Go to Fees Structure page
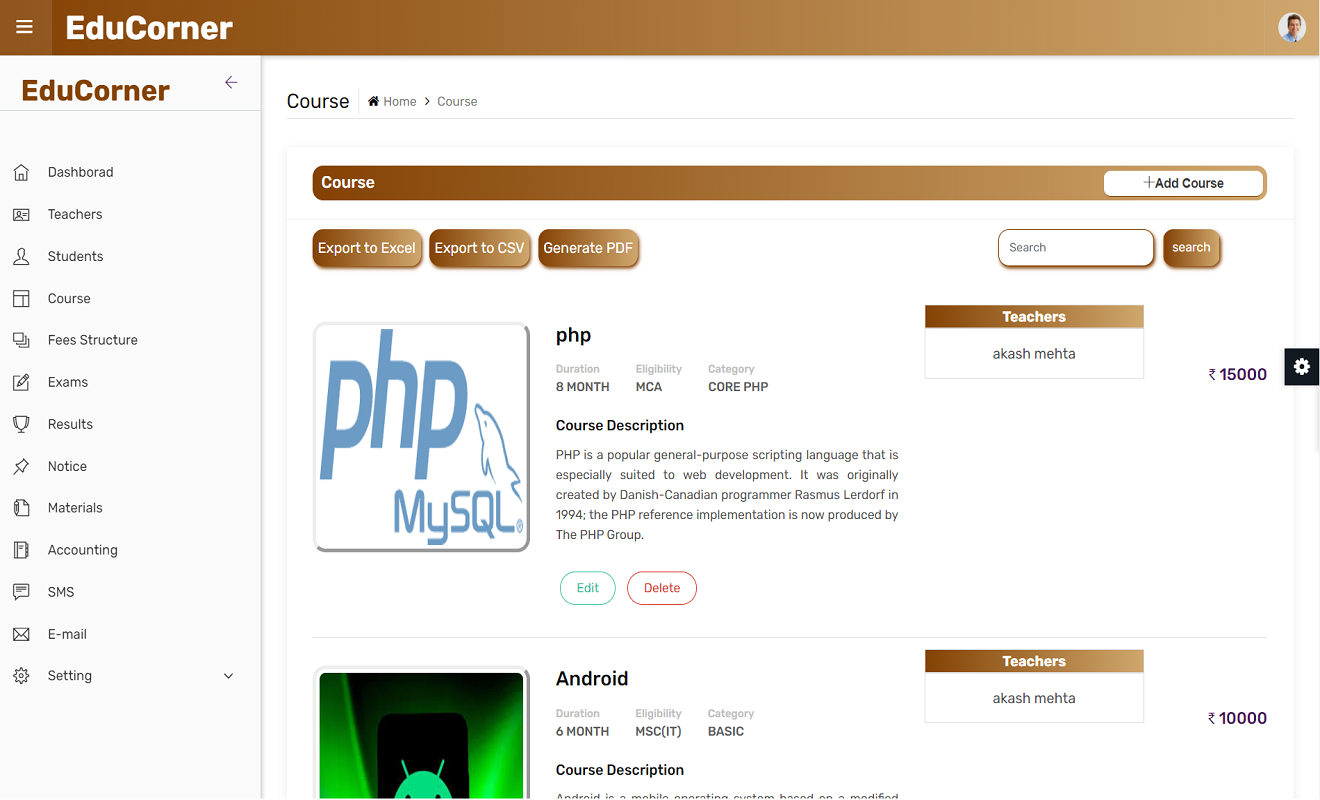The image size is (1320, 800). click(x=92, y=340)
